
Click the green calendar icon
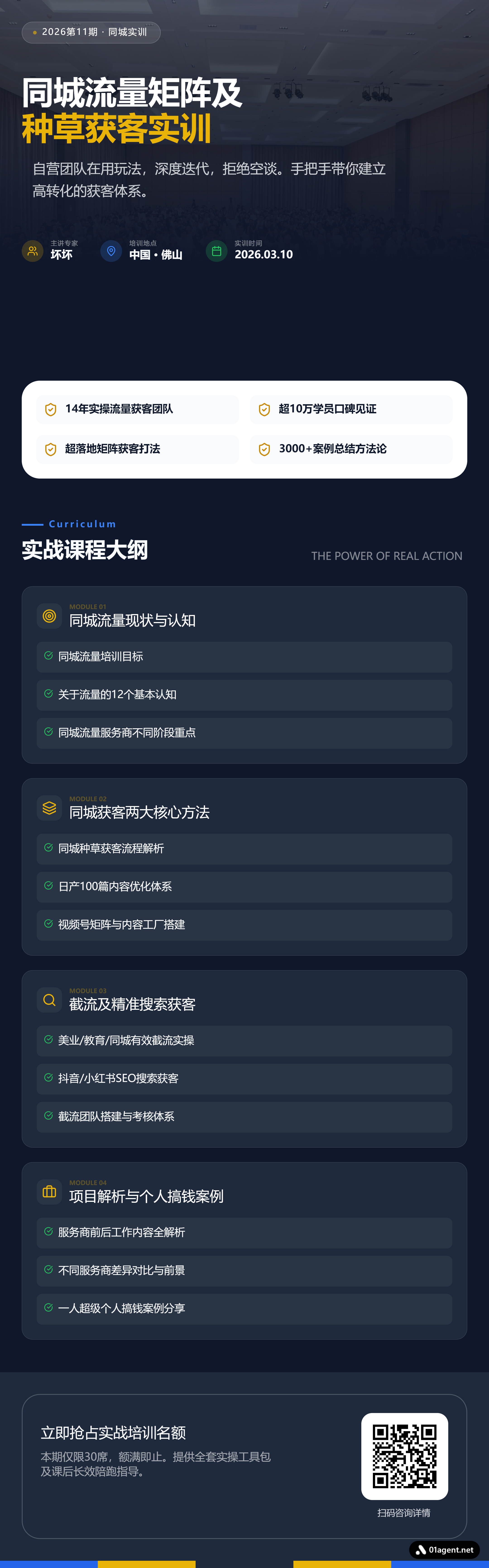pyautogui.click(x=216, y=251)
